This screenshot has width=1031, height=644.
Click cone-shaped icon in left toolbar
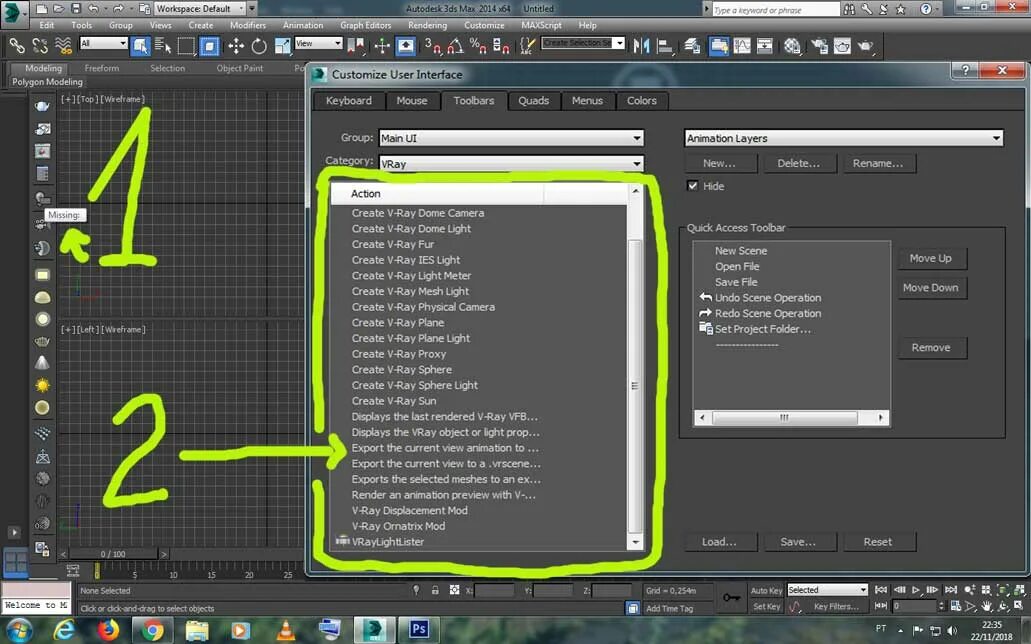click(42, 362)
